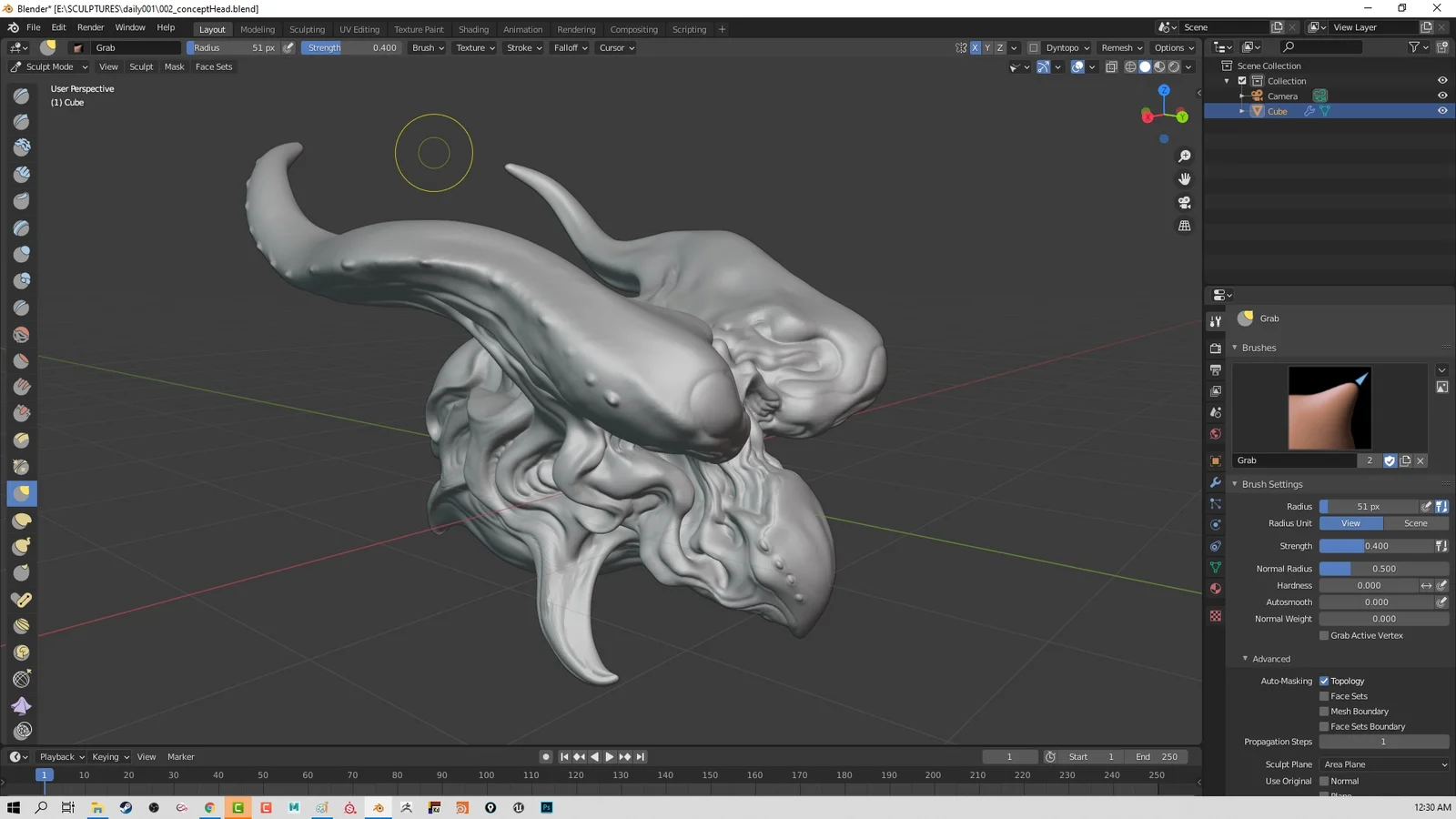
Task: Activate the Mask tool in the toolbar
Action: coord(174,66)
